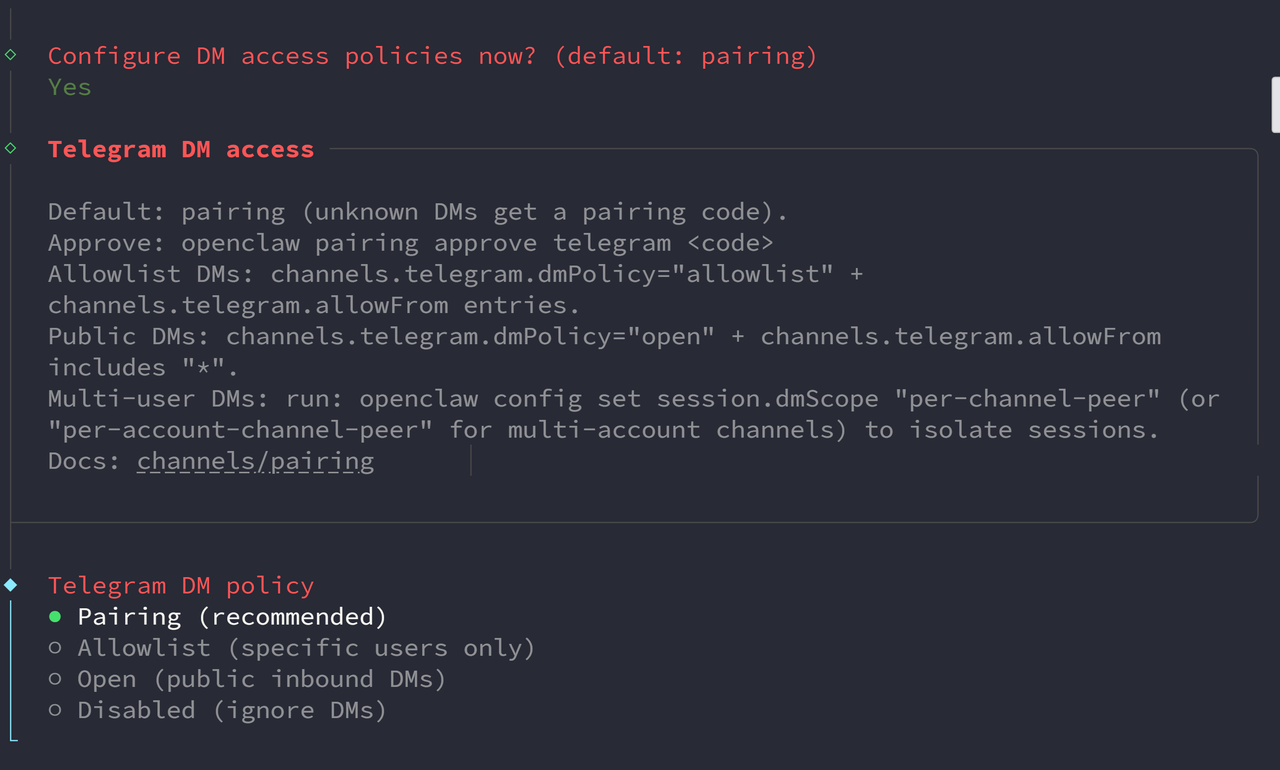Click the hollow circle beside Allowlist option
The height and width of the screenshot is (770, 1280).
(x=56, y=648)
